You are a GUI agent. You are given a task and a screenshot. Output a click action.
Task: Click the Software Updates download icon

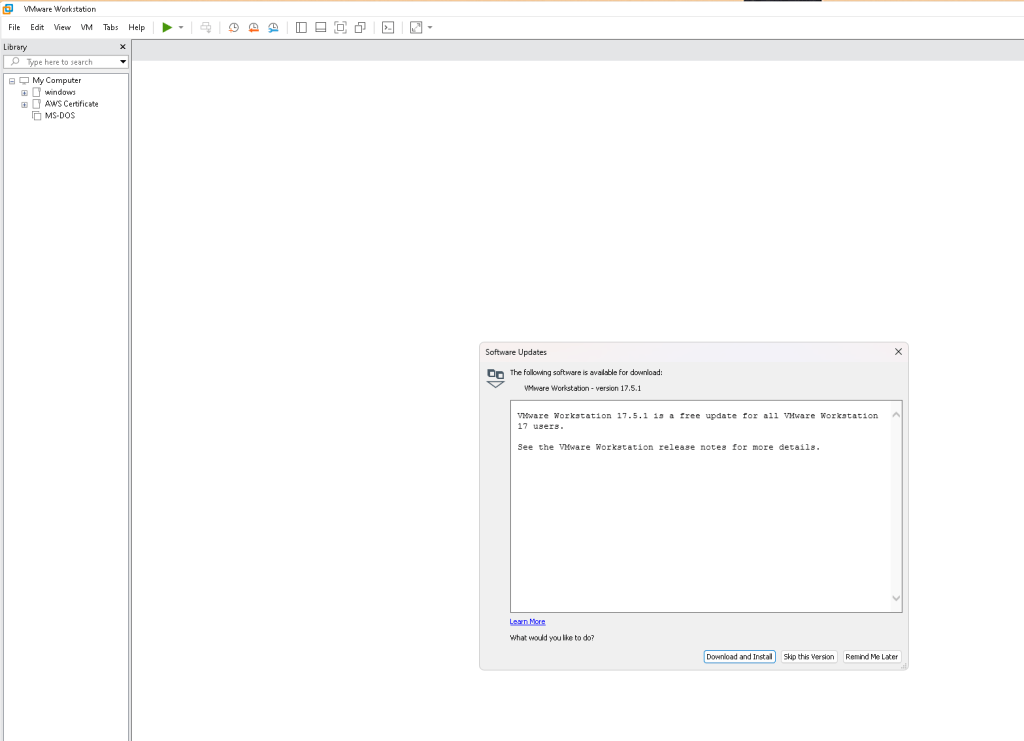496,378
